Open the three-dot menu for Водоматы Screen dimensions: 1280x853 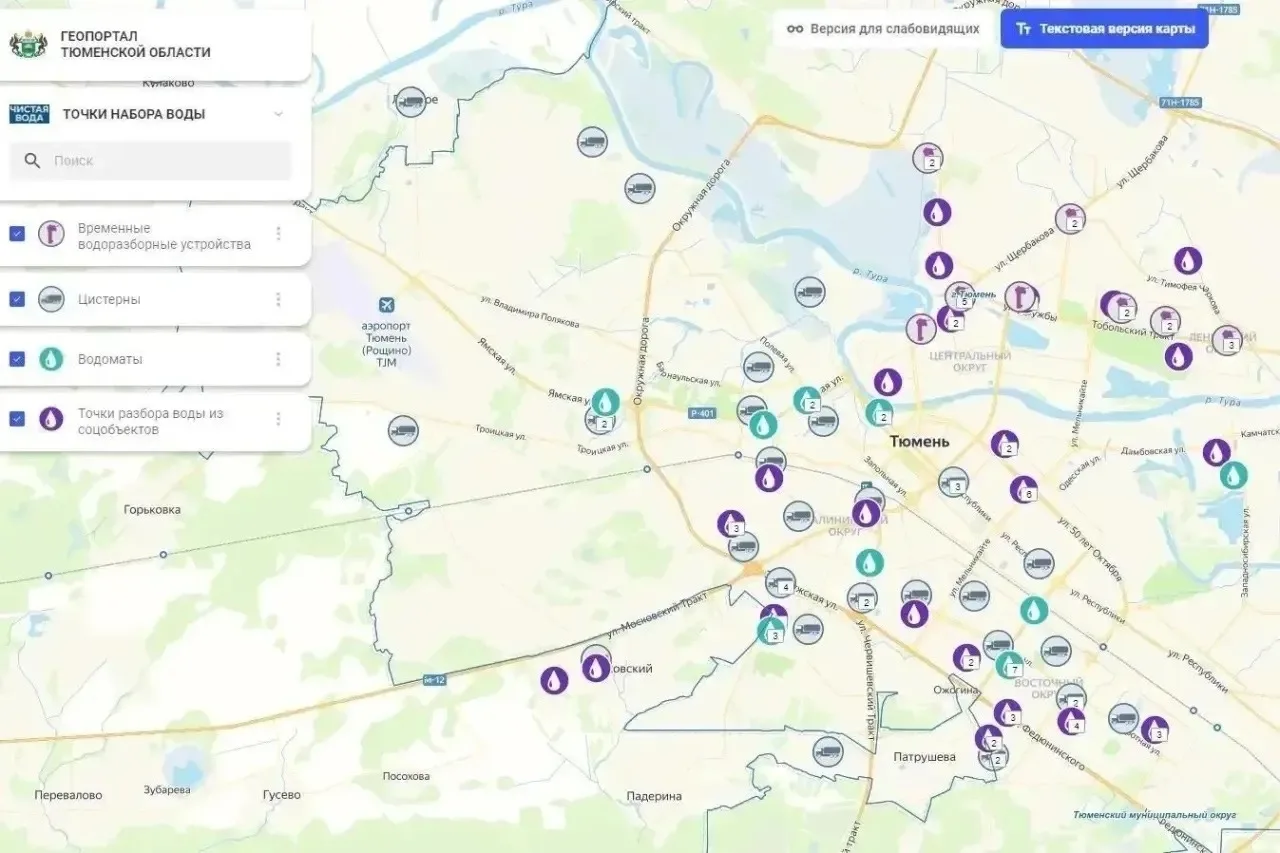[278, 359]
